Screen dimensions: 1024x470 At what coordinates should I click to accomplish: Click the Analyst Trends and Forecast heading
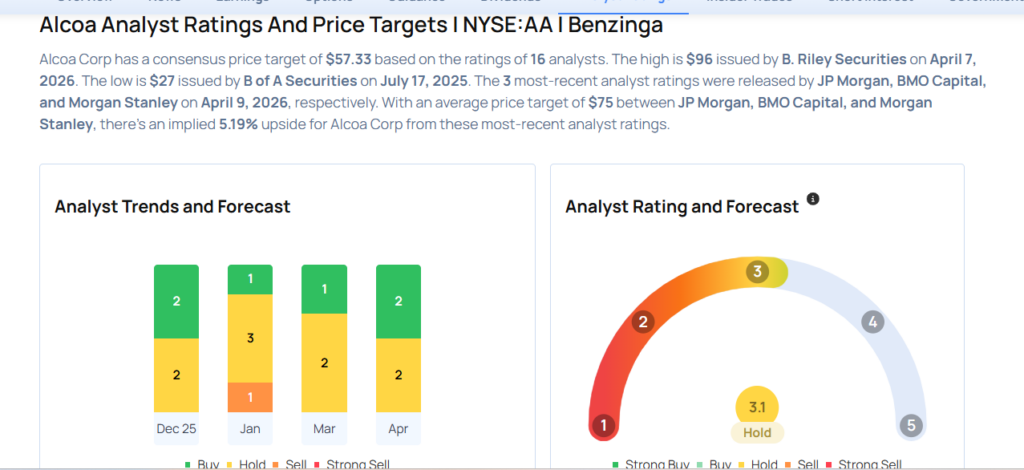click(x=172, y=206)
